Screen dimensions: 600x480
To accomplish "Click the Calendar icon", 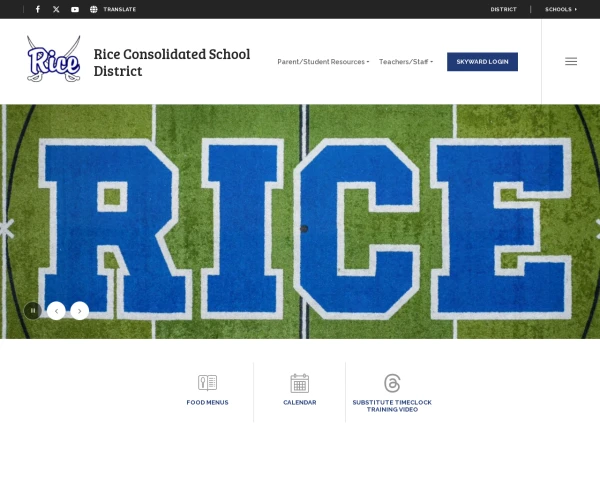I will (300, 383).
